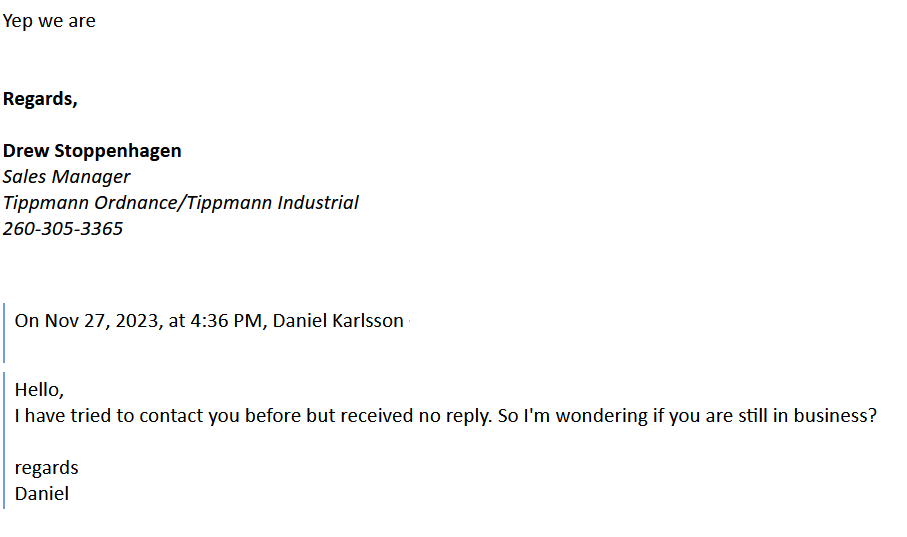This screenshot has height=537, width=907.
Task: Click the "Yep we are" reply text
Action: click(49, 21)
